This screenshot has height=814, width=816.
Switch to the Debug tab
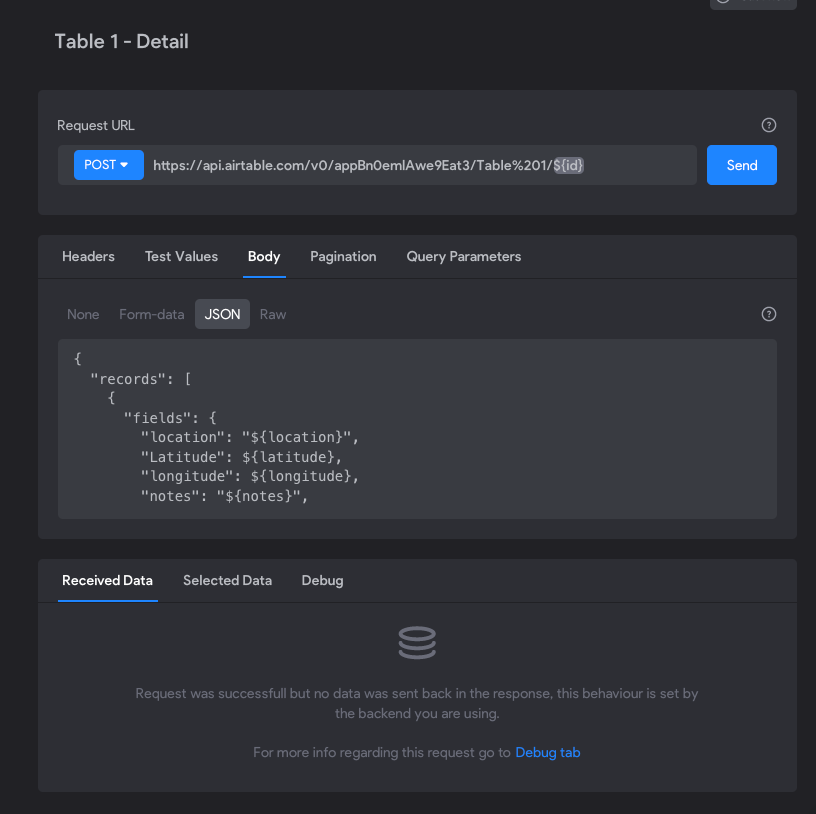tap(322, 581)
